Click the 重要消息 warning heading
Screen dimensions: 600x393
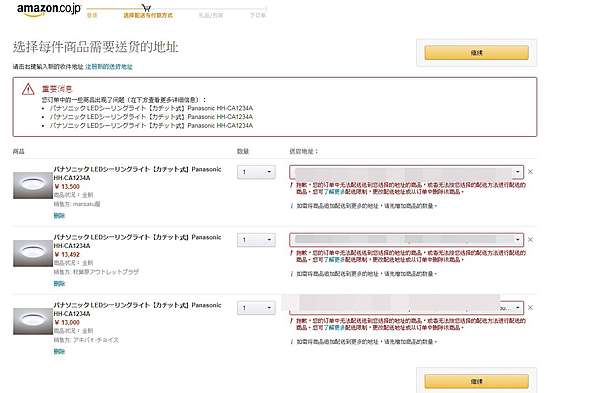[57, 89]
